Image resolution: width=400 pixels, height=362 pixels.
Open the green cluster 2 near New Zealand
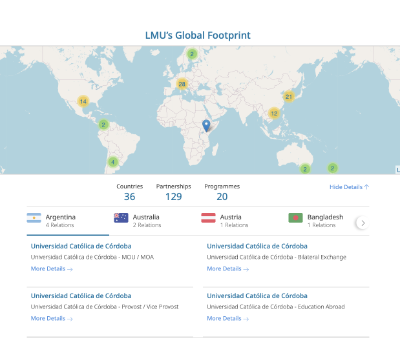332,168
